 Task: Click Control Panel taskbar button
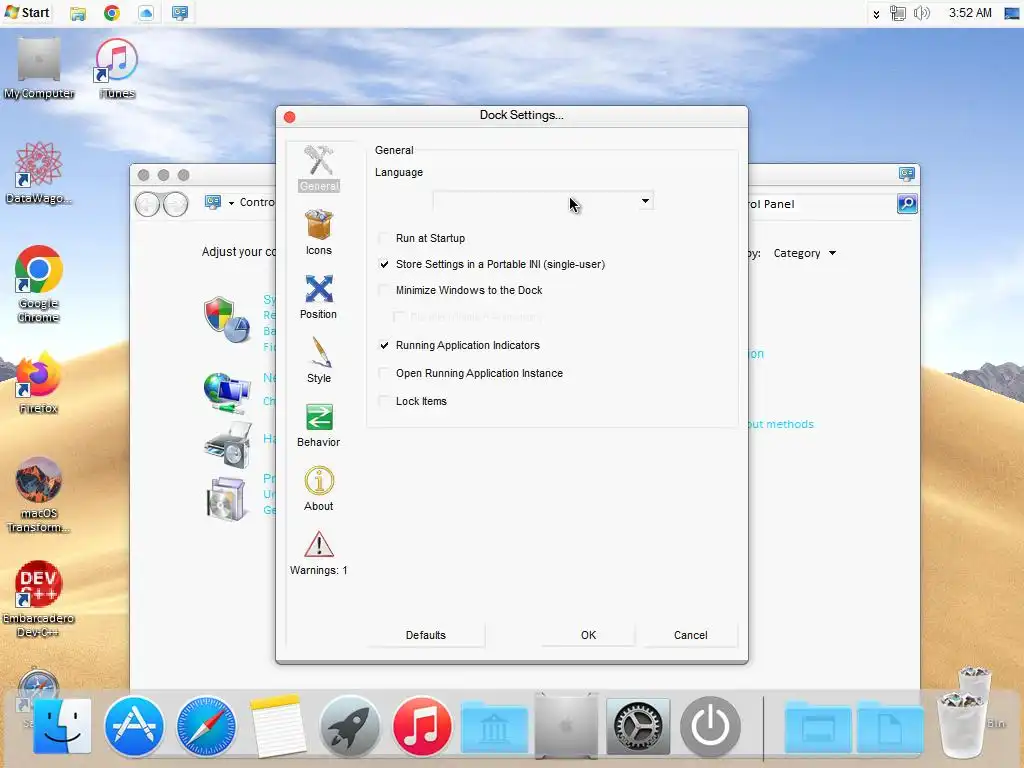(x=180, y=13)
